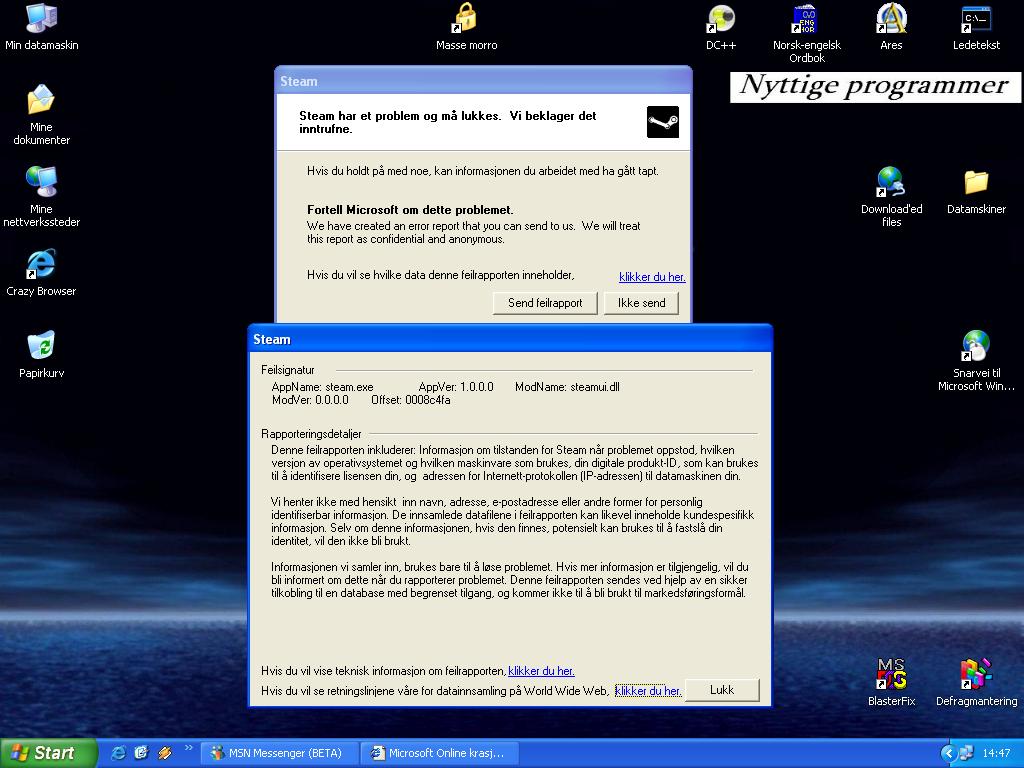Open the Ledetekst command prompt icon

coord(976,20)
